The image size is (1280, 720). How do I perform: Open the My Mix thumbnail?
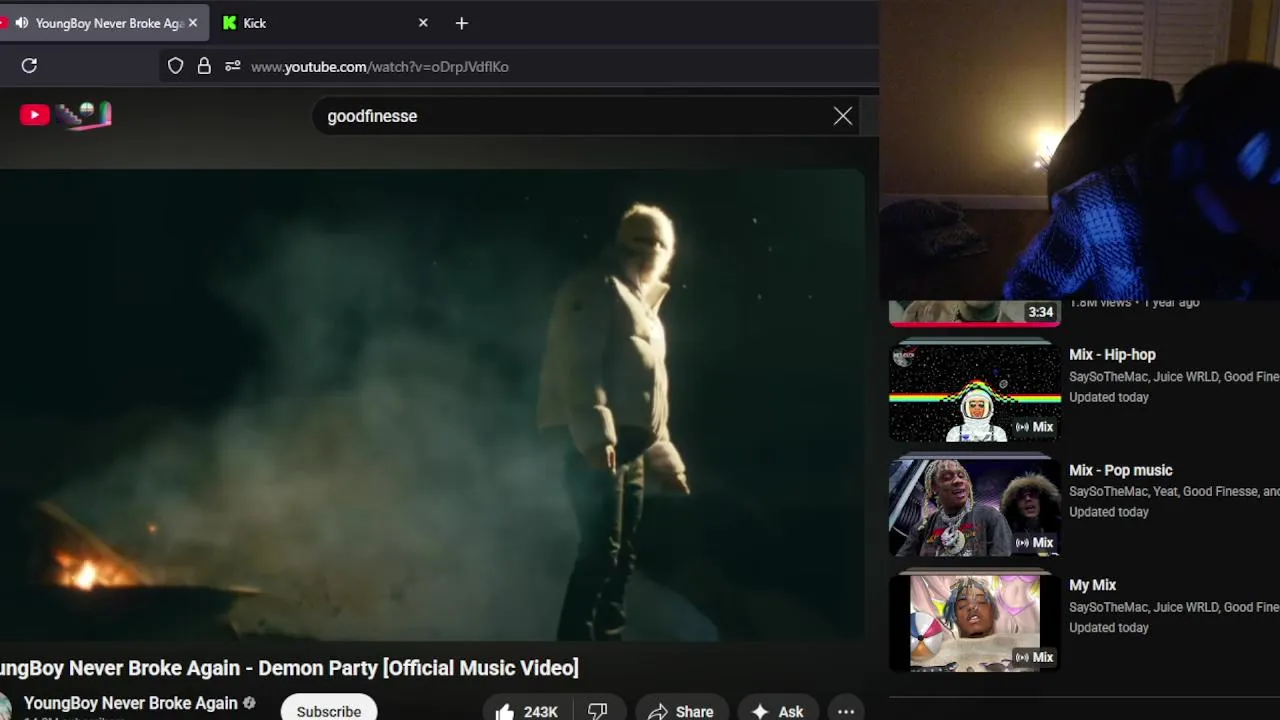coord(975,622)
